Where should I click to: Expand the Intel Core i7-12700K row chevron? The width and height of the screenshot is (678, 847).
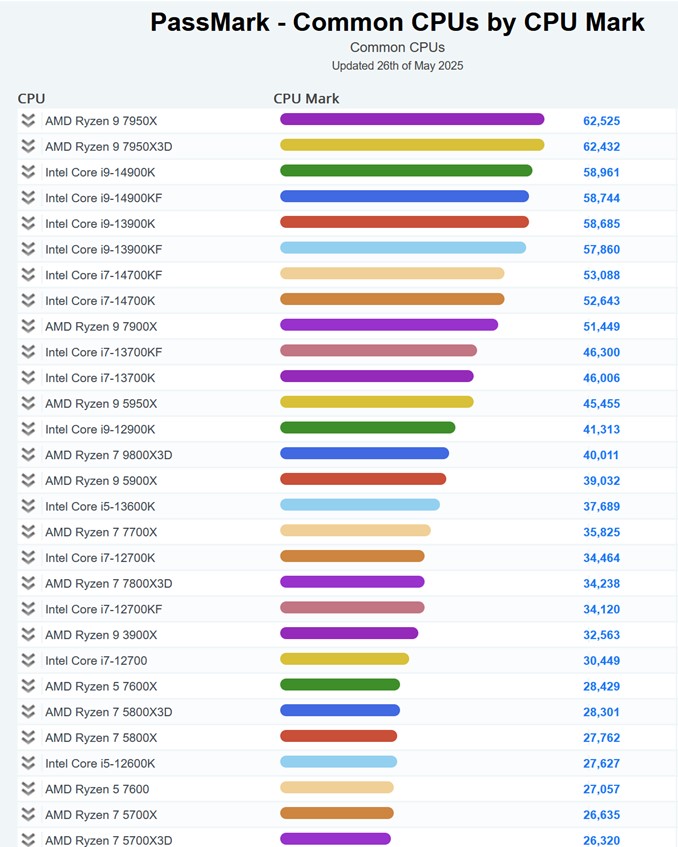[x=28, y=557]
